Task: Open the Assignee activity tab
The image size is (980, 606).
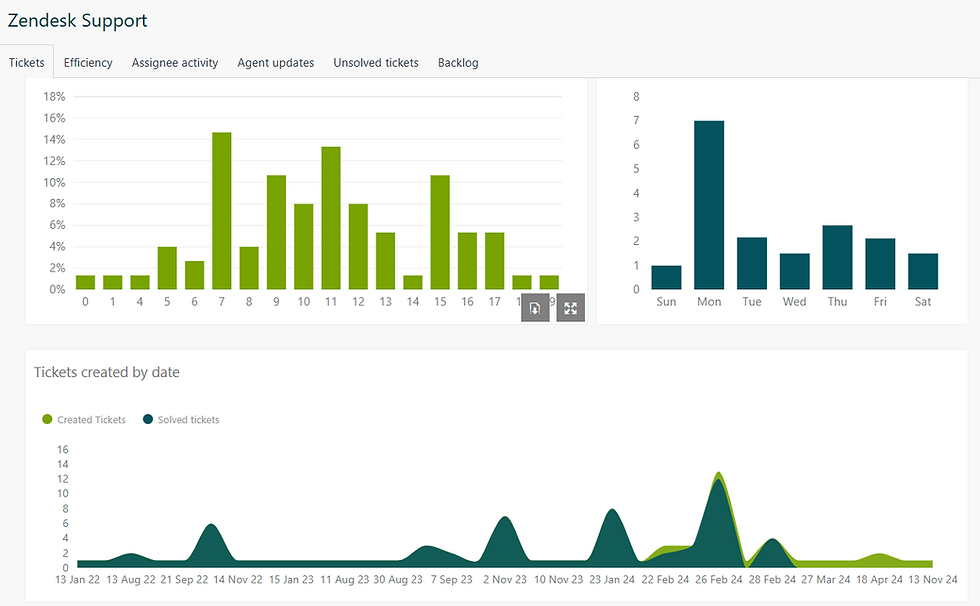Action: (174, 62)
